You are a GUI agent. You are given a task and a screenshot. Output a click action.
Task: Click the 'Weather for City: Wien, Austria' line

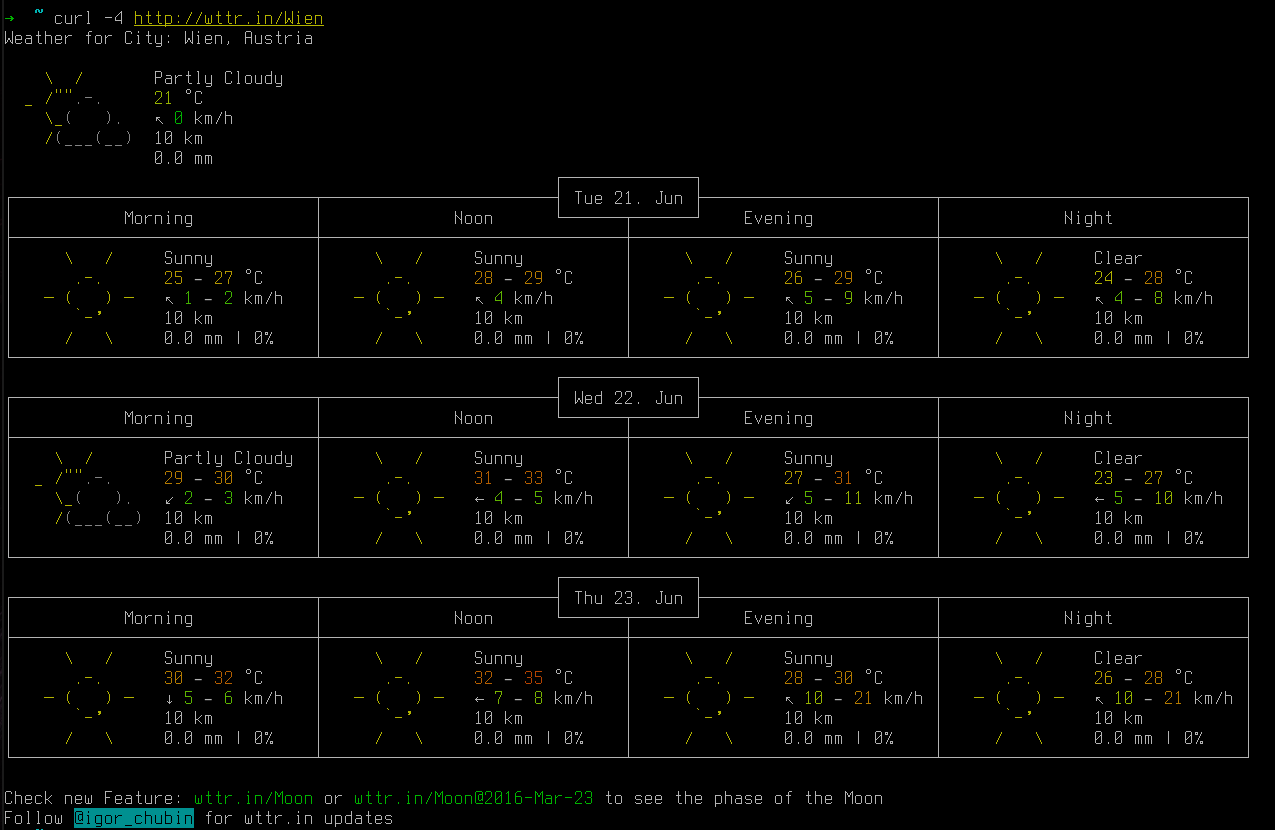(159, 38)
